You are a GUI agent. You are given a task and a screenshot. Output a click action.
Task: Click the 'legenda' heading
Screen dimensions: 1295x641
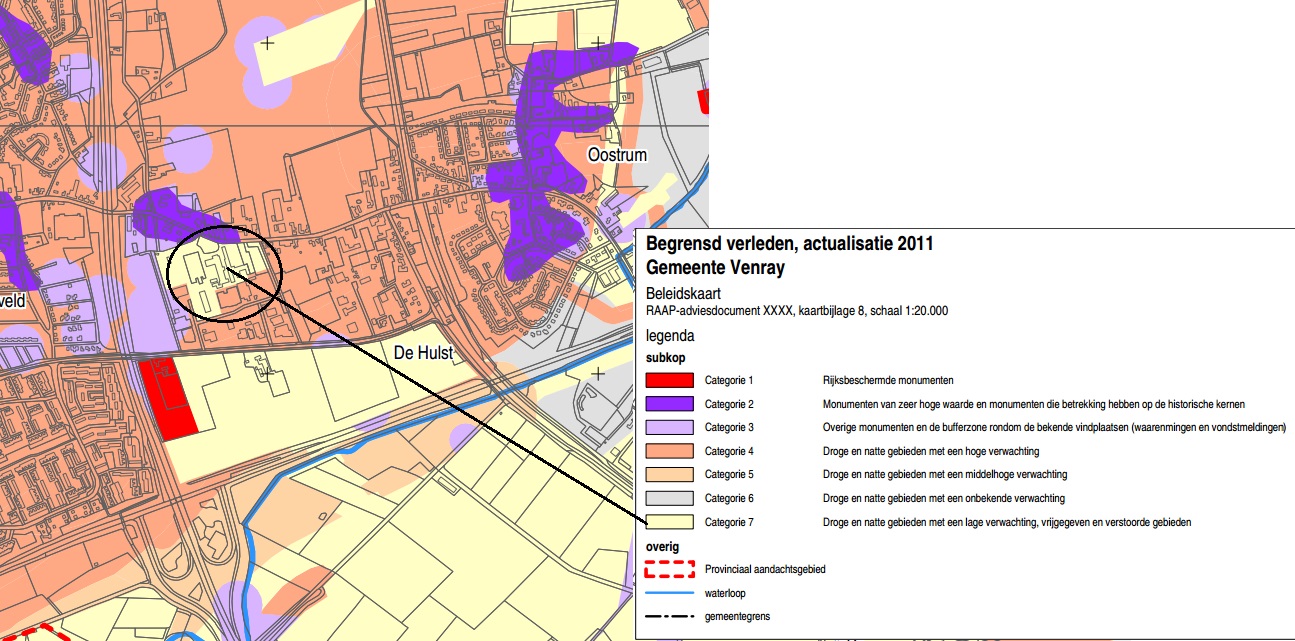[x=670, y=336]
